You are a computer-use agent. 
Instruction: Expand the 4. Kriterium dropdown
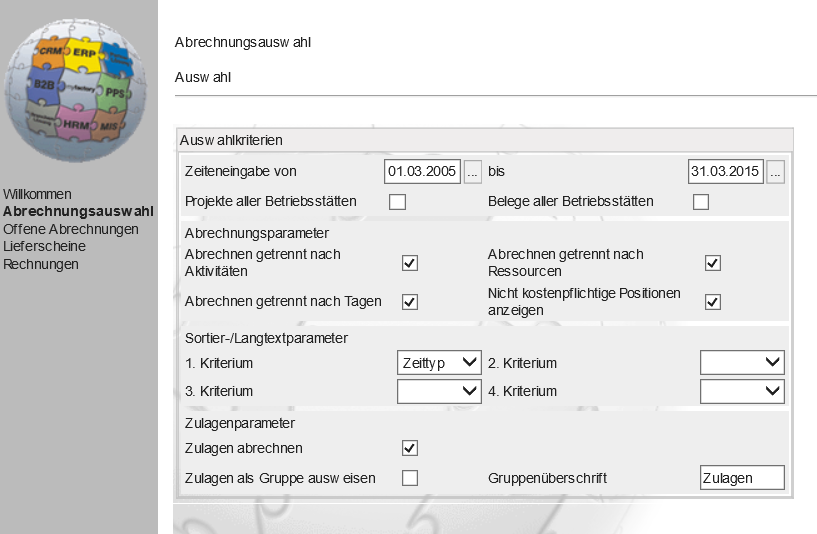coord(742,391)
